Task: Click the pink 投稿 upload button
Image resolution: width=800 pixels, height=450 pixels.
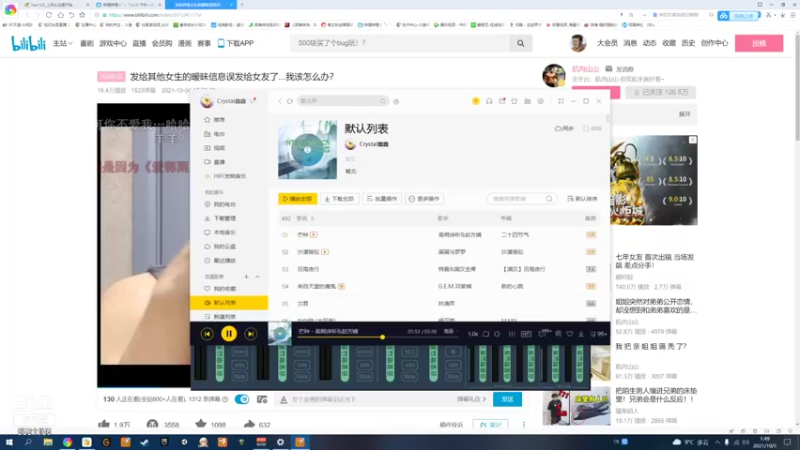Action: (x=759, y=43)
